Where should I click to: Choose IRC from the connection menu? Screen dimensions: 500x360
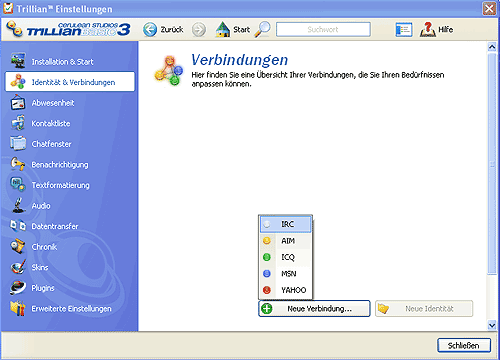[x=286, y=224]
